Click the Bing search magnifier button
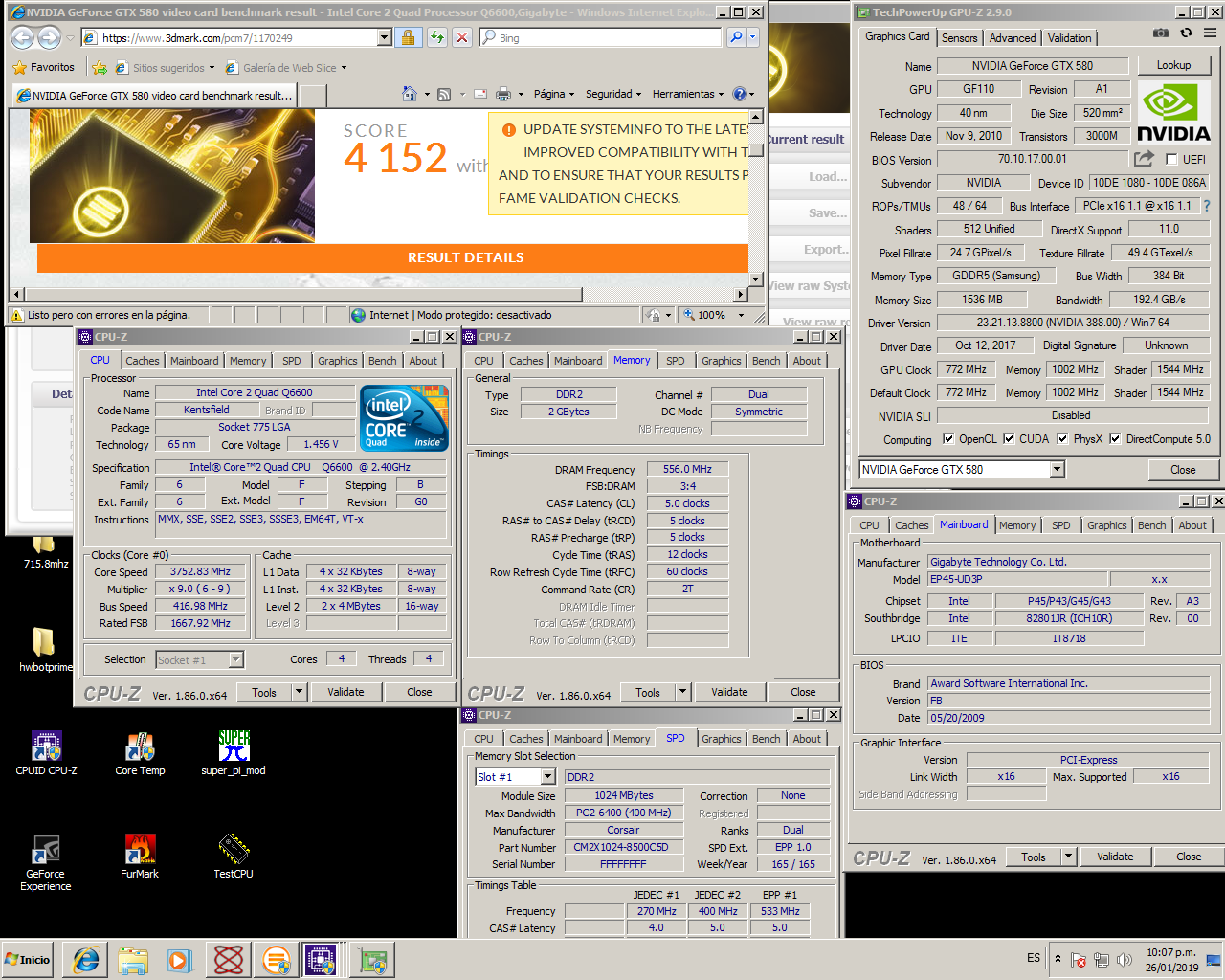The height and width of the screenshot is (980, 1225). click(736, 37)
